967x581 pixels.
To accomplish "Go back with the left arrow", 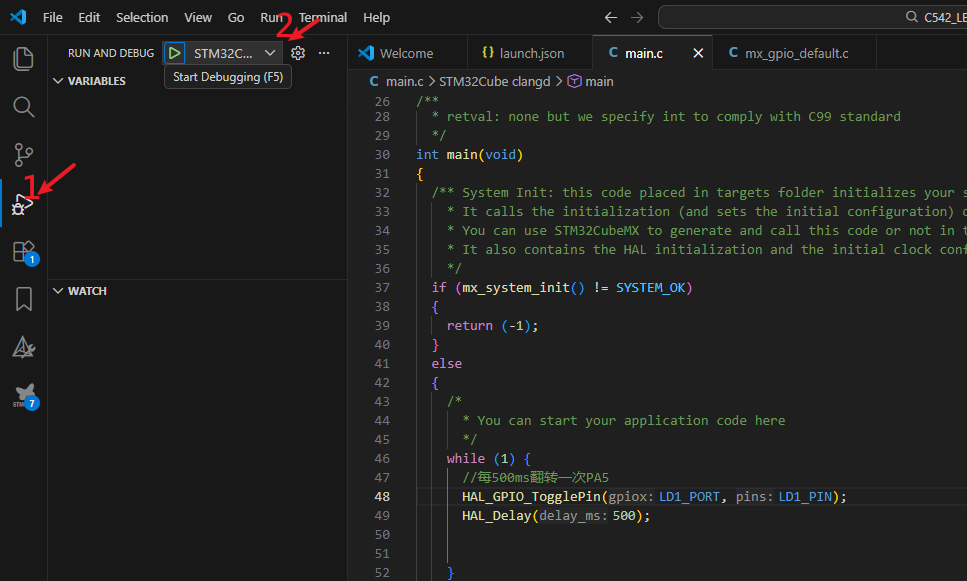I will click(x=611, y=17).
